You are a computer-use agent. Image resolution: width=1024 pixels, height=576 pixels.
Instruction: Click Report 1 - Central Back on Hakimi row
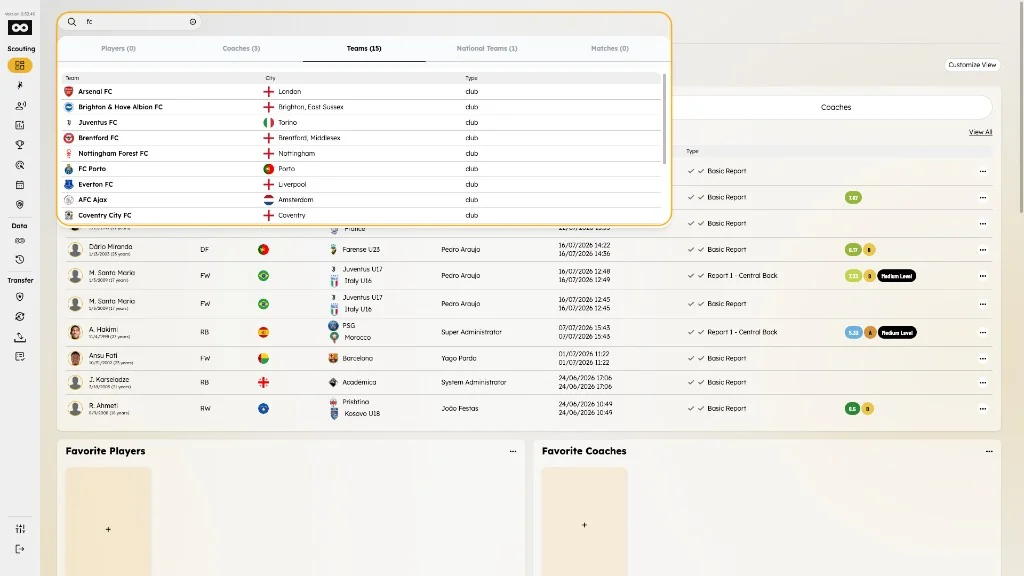(742, 332)
